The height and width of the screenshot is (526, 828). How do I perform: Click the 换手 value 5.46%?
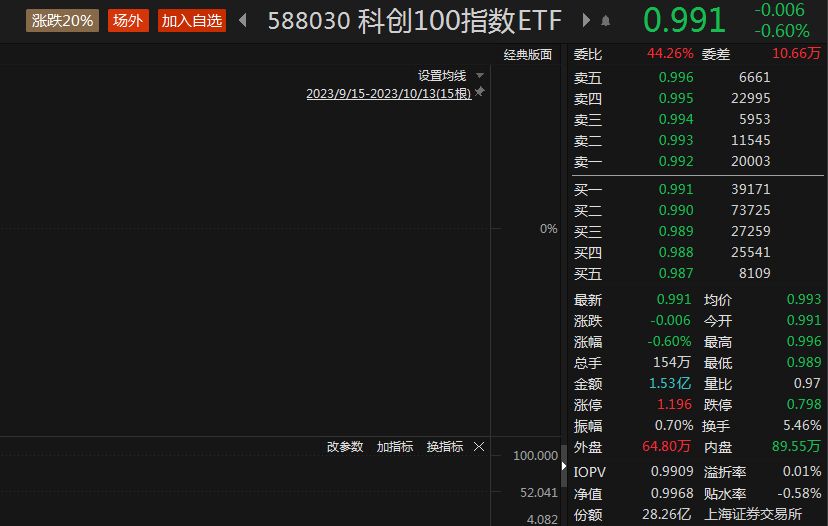point(802,426)
